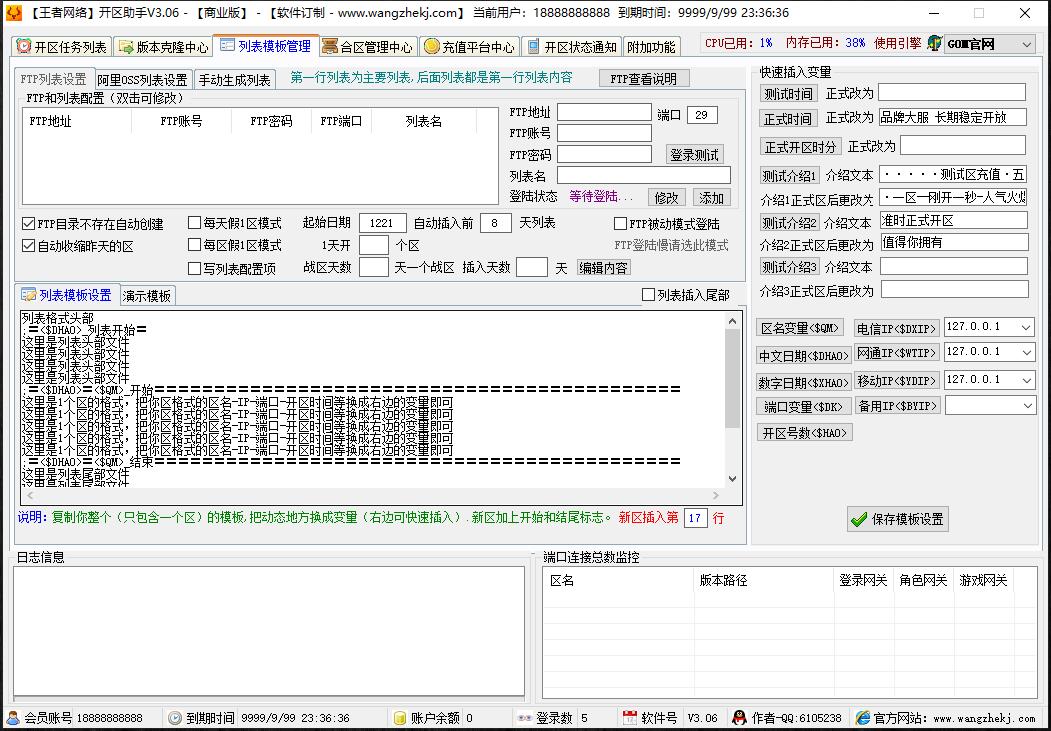Click the 登录测试 button
This screenshot has width=1051, height=731.
coord(694,155)
